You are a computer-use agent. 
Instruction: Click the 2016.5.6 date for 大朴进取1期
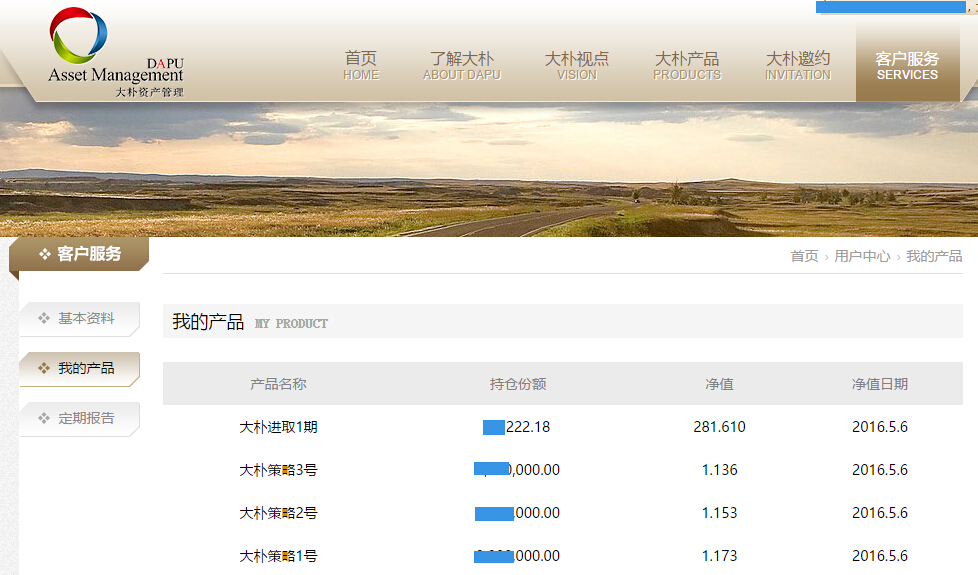click(879, 427)
